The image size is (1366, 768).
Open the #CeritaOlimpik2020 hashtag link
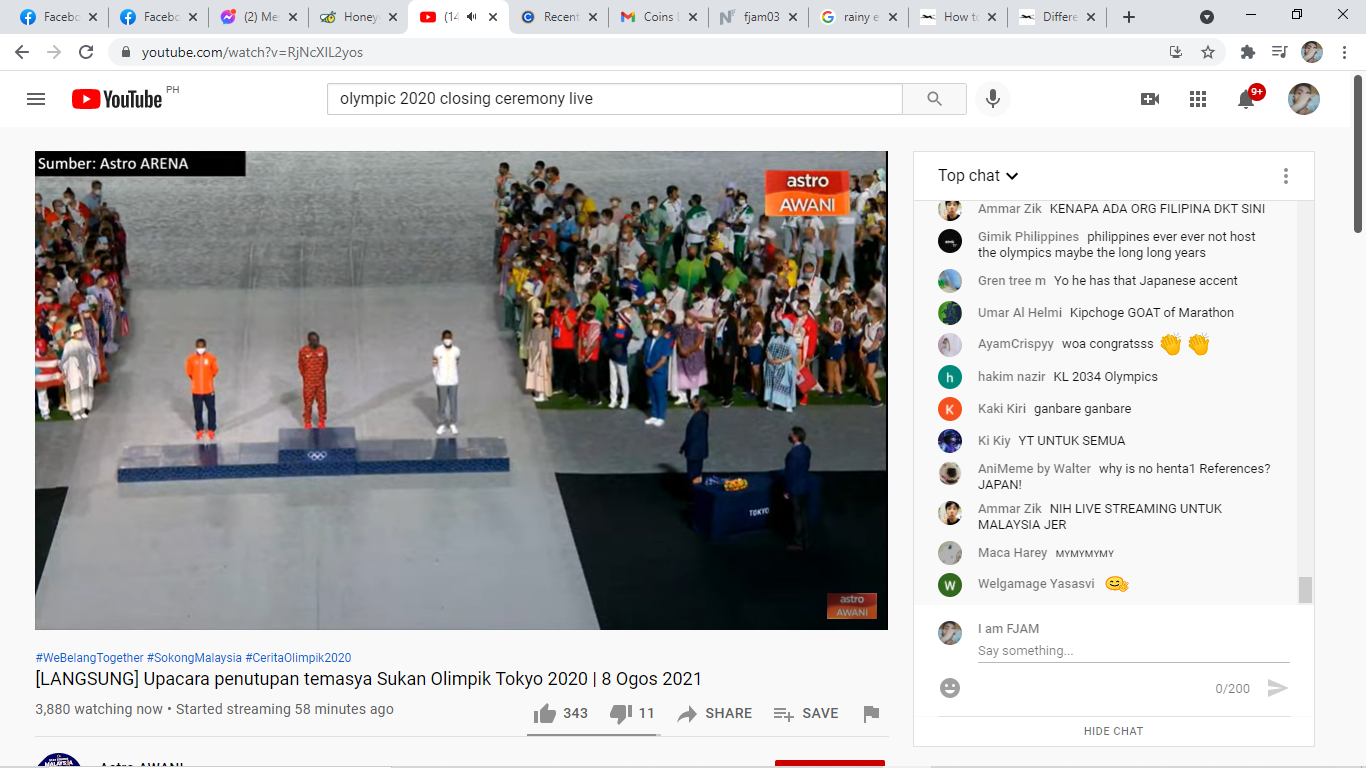click(298, 658)
